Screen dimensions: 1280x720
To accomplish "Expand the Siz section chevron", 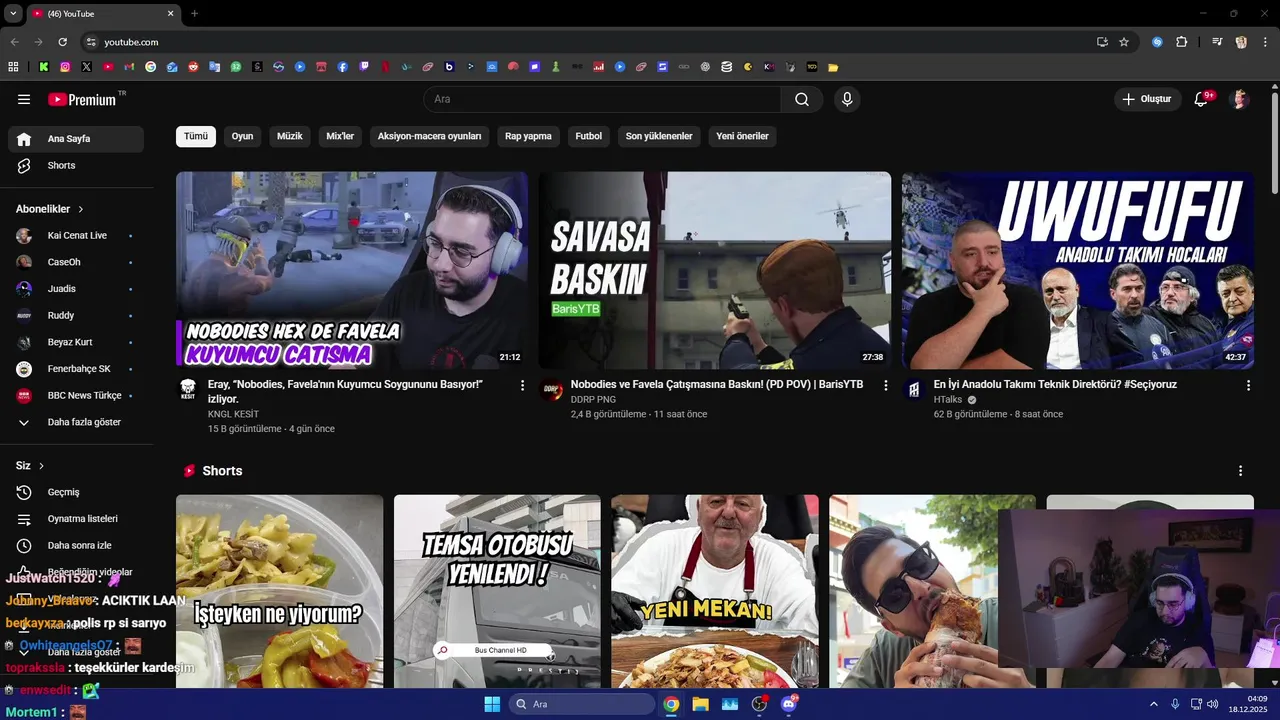I will coord(41,466).
